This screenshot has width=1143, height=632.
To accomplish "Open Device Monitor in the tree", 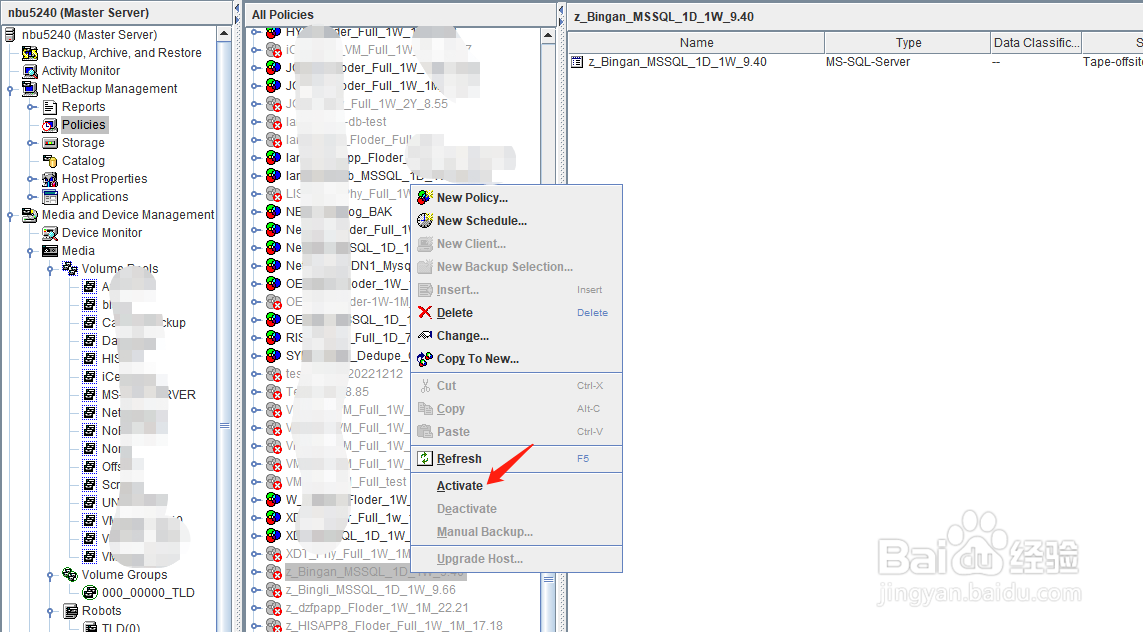I will (102, 233).
